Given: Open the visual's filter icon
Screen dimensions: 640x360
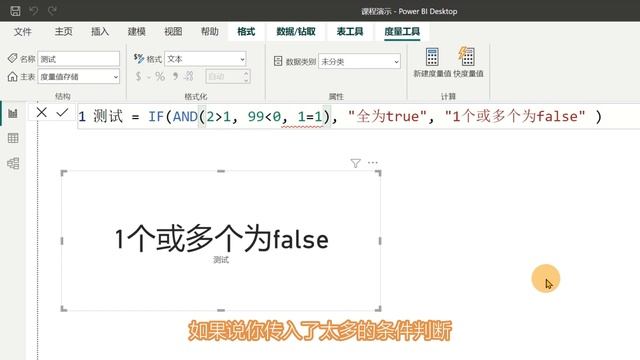Looking at the screenshot, I should [356, 163].
